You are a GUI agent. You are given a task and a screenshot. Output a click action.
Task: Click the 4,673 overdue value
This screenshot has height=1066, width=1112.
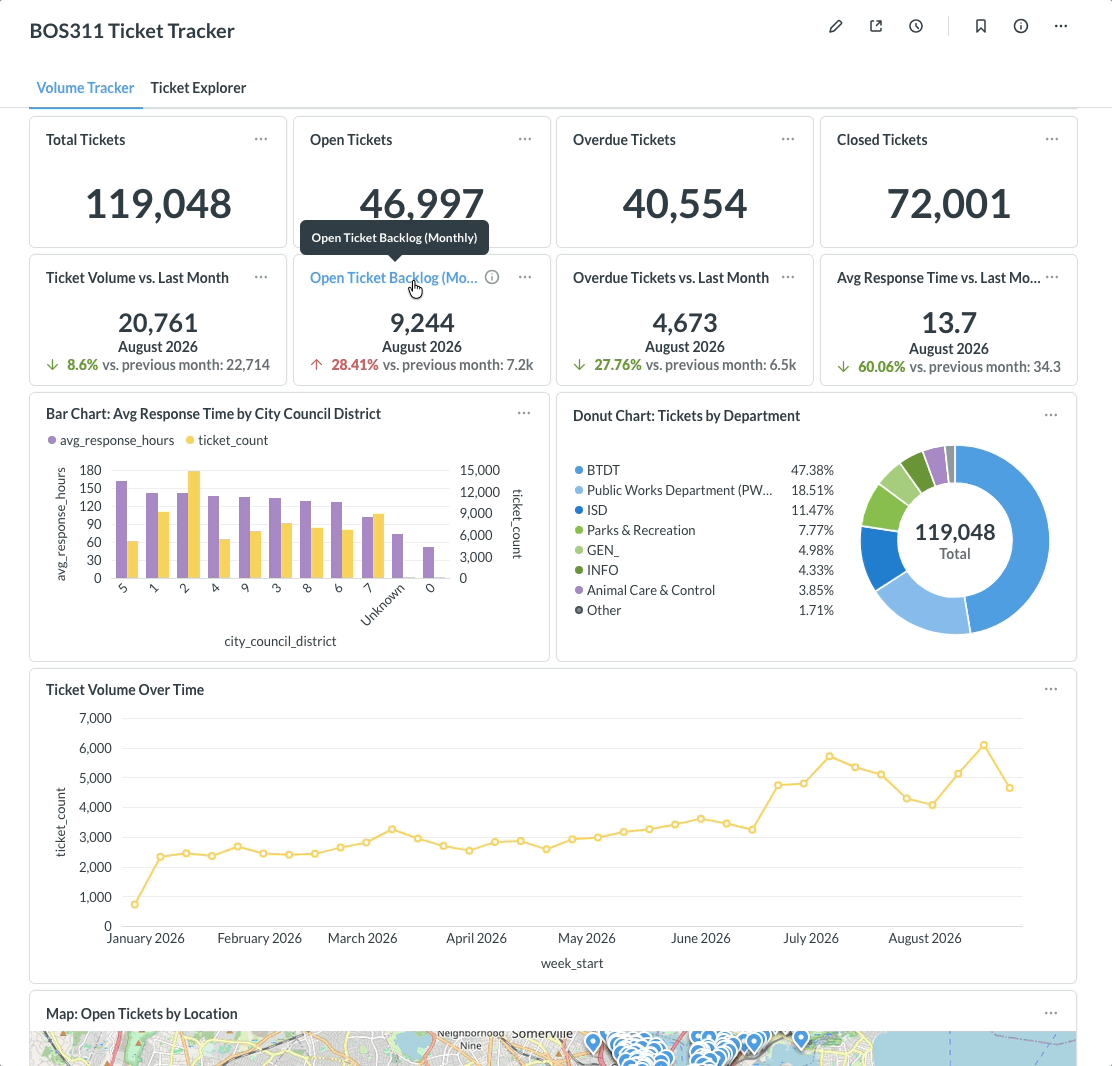685,323
